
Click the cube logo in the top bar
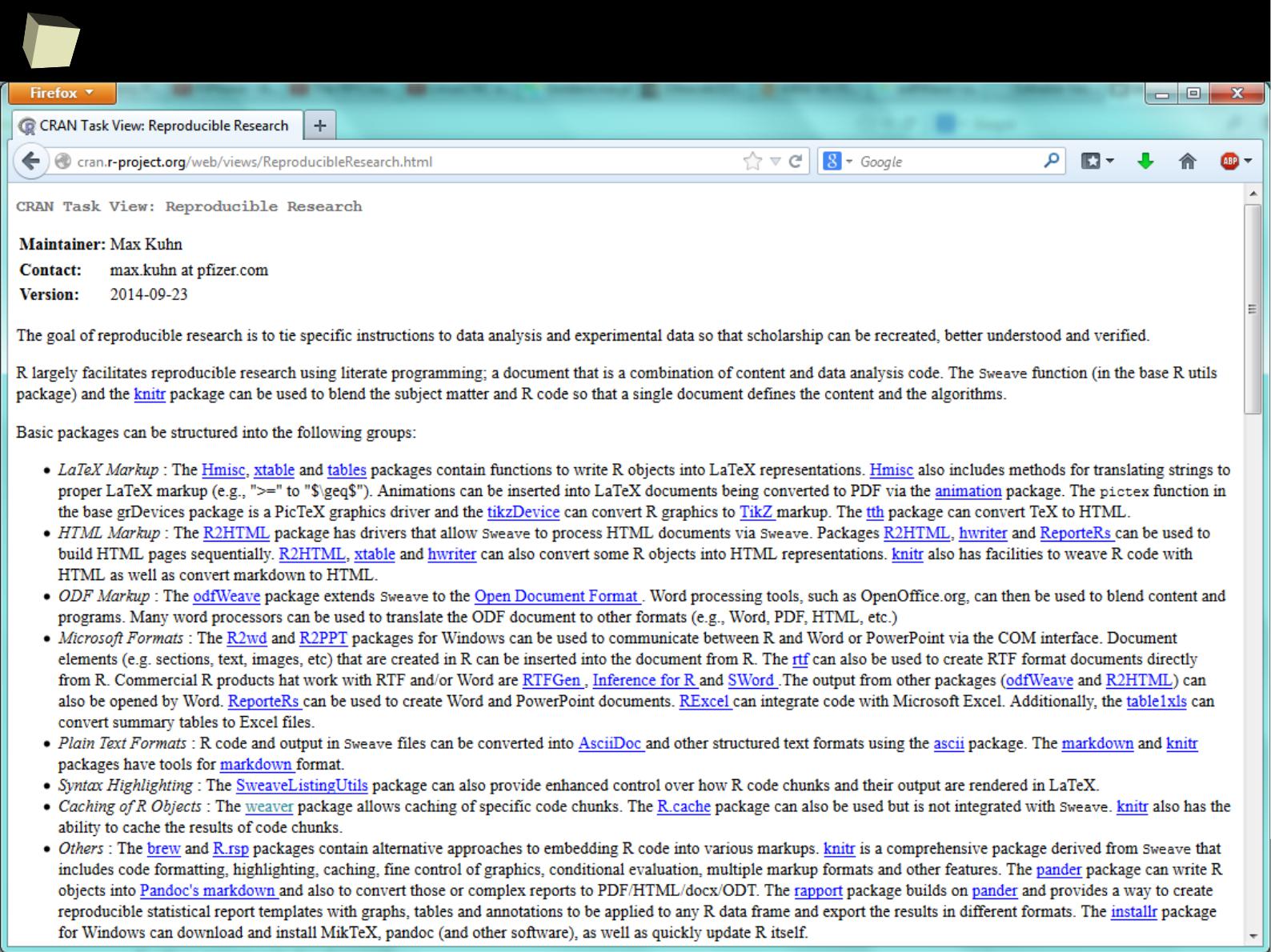[50, 41]
